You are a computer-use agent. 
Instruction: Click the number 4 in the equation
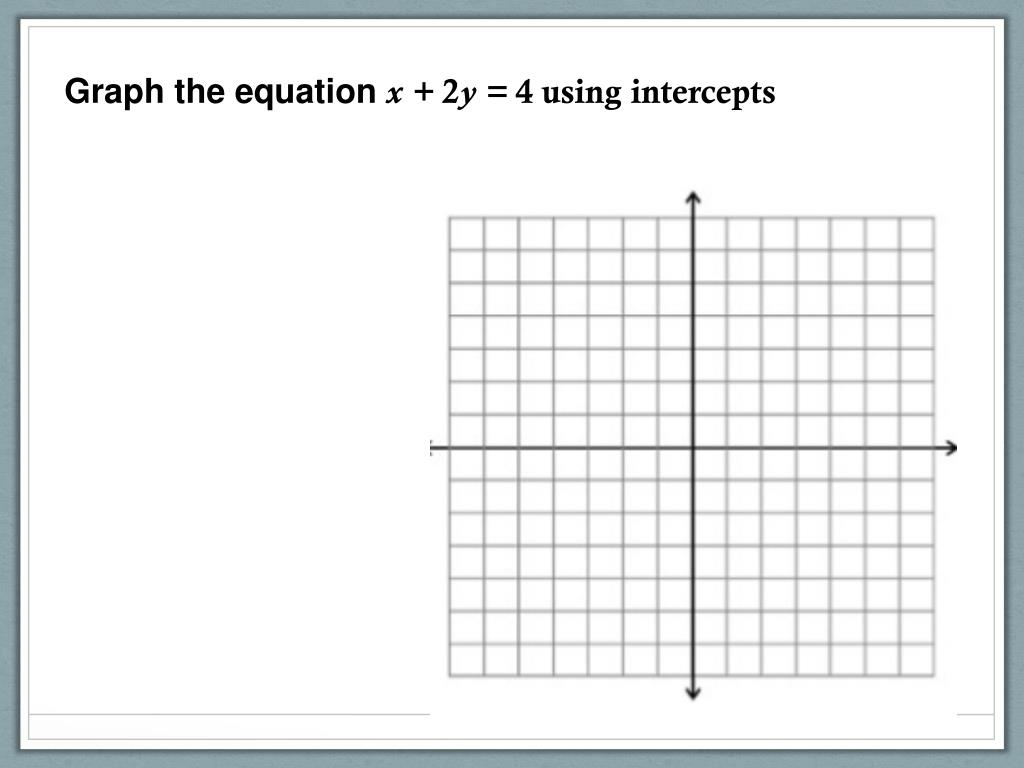[x=524, y=91]
